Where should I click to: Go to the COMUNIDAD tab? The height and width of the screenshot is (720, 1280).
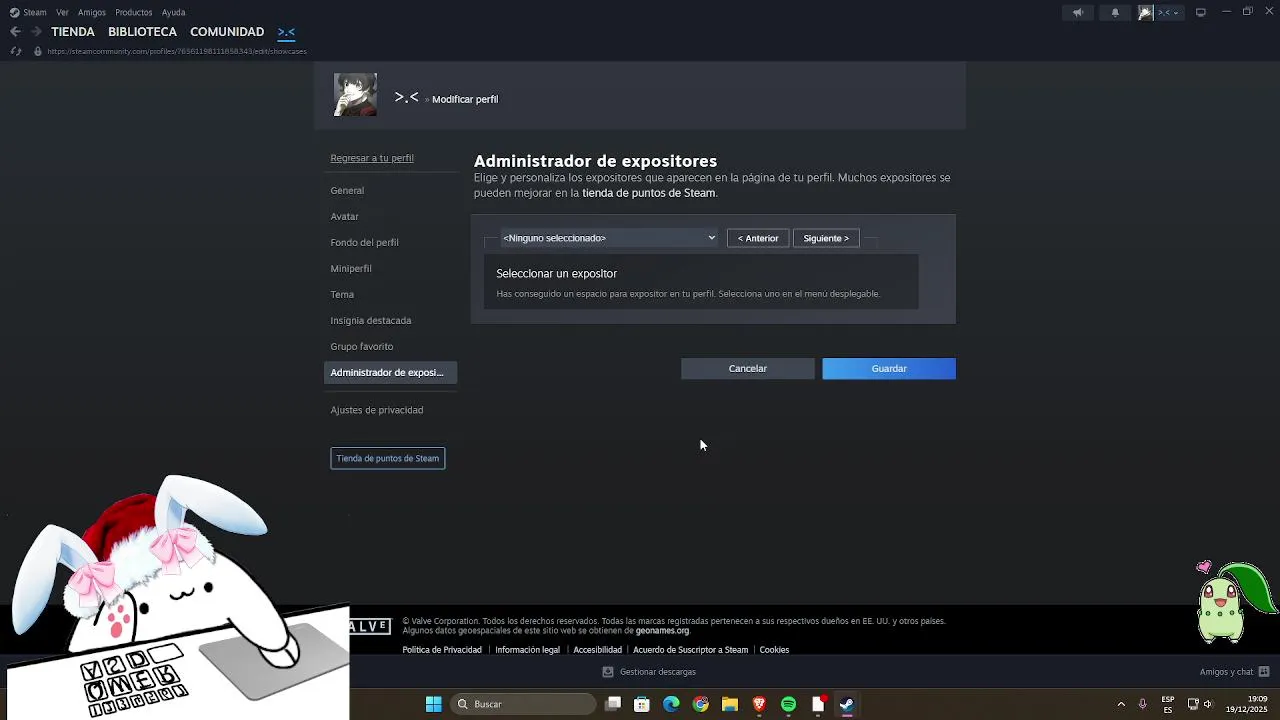pyautogui.click(x=227, y=32)
